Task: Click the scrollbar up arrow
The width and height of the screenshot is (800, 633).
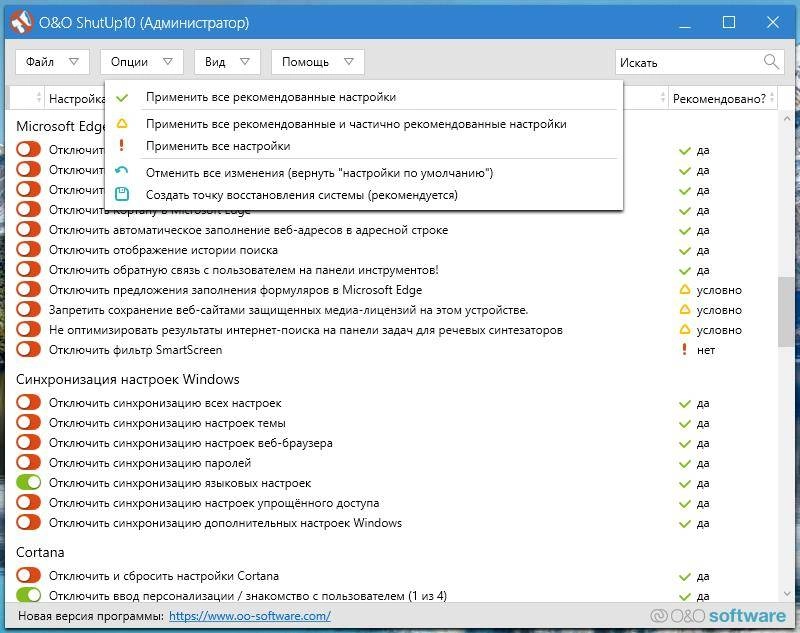Action: click(x=786, y=119)
